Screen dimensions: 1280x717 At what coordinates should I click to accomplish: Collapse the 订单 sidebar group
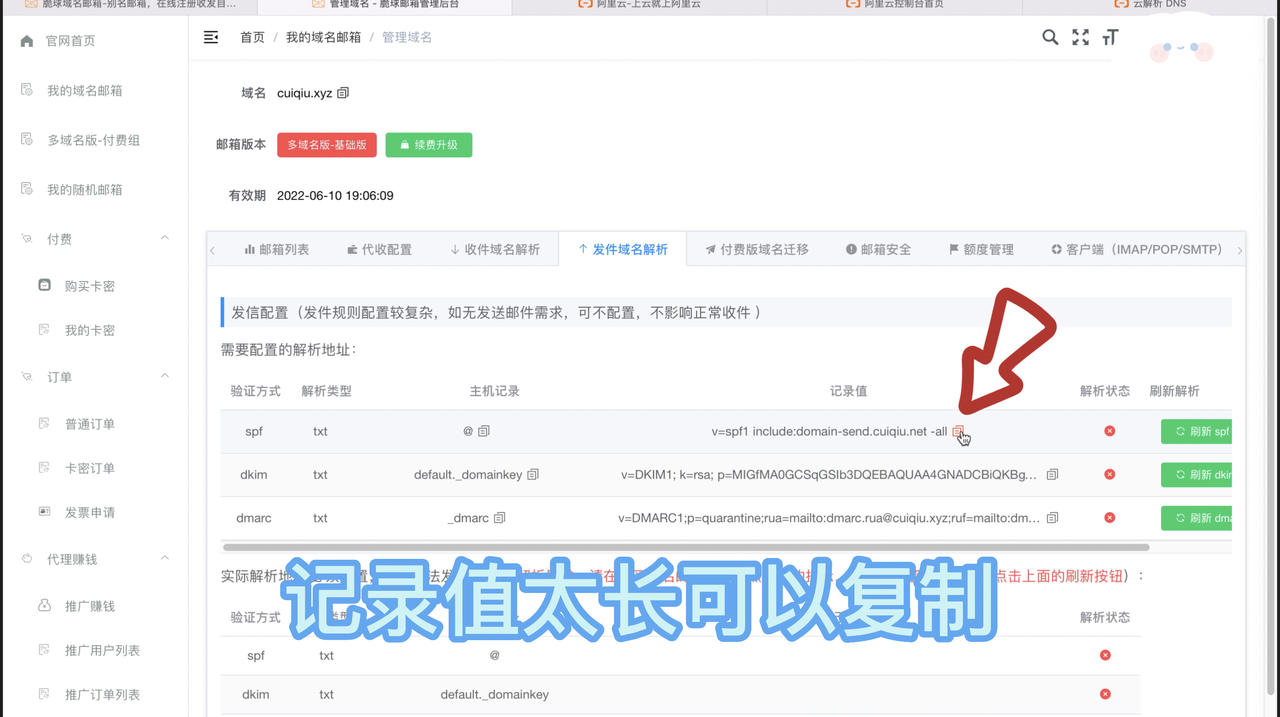click(165, 376)
